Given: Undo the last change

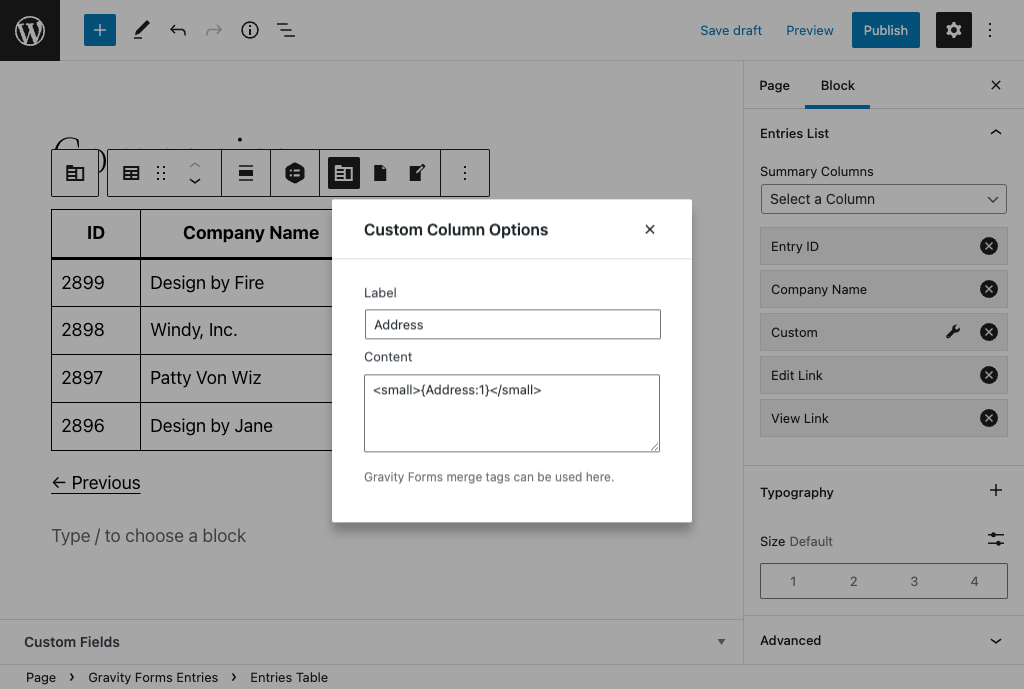Looking at the screenshot, I should coord(178,30).
